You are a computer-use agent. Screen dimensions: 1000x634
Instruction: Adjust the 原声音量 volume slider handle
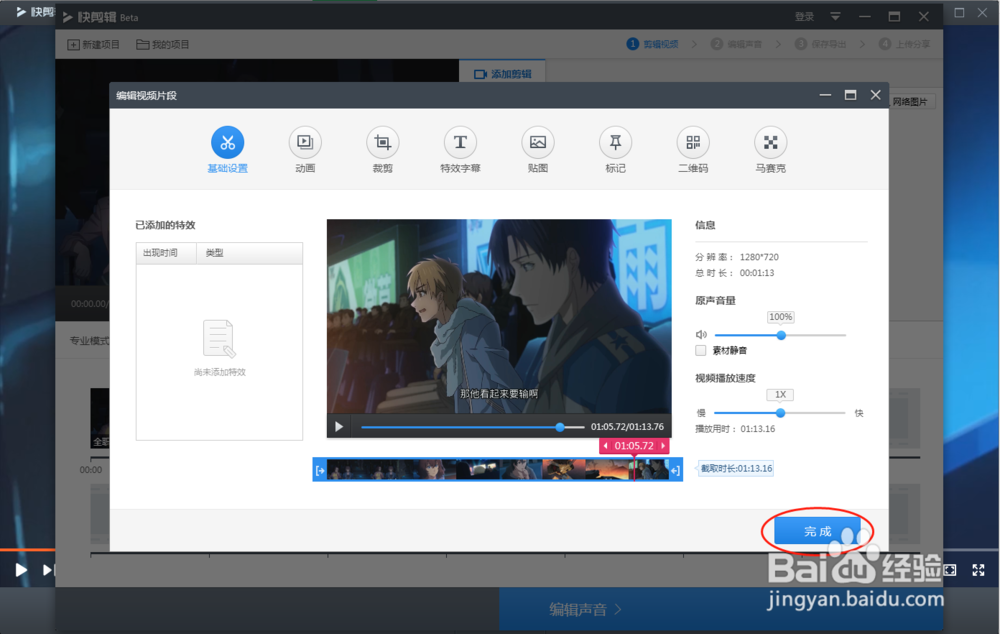coord(781,335)
